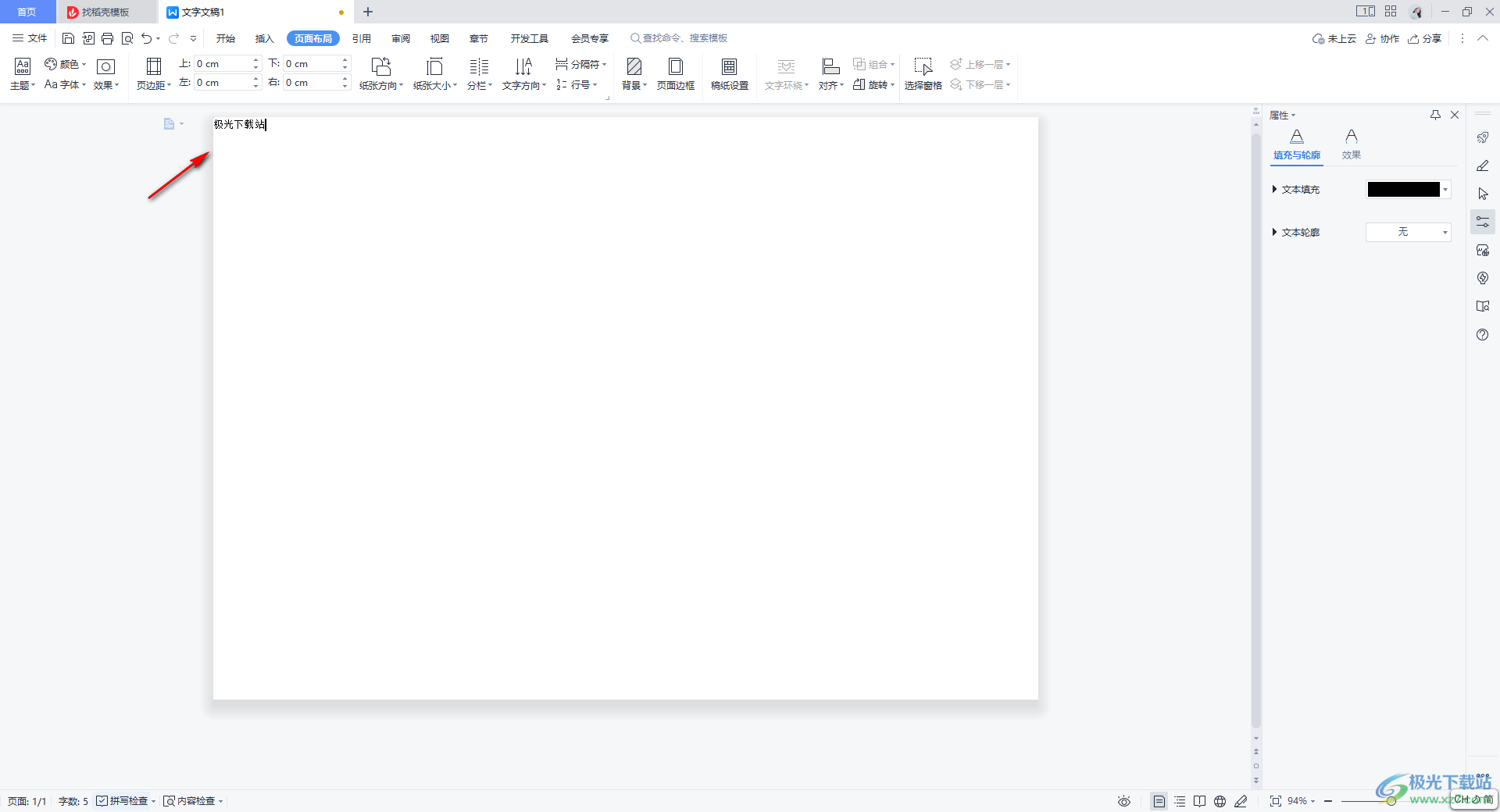
Task: Open the Breaks (分隔符) dropdown
Action: tap(580, 64)
